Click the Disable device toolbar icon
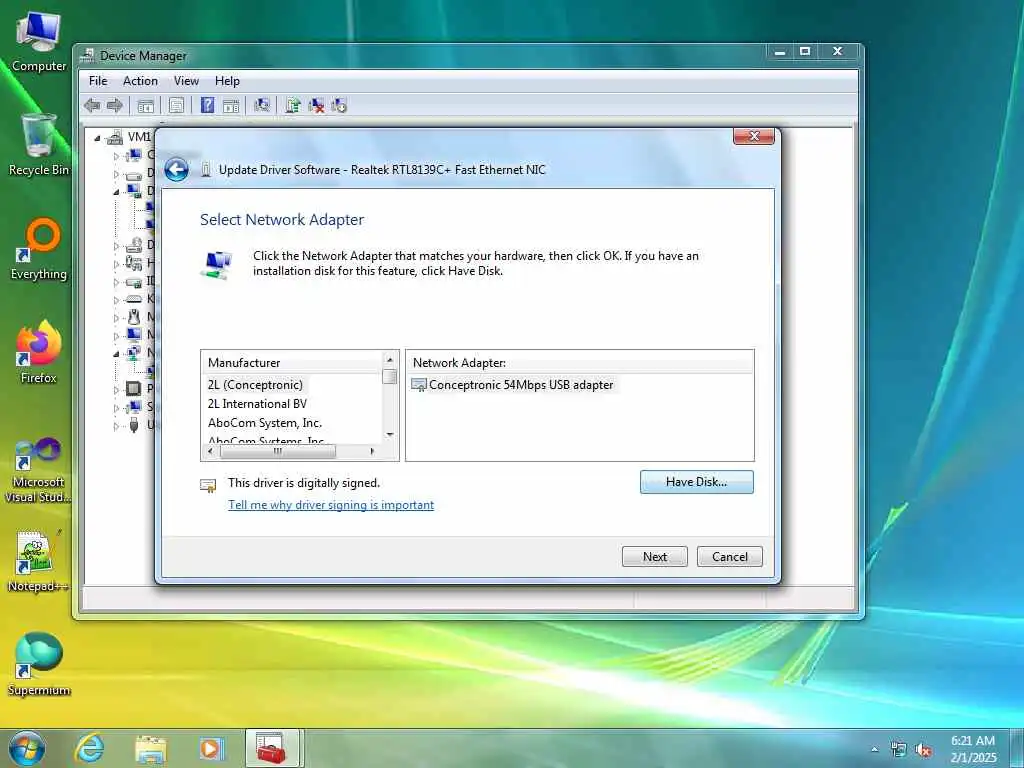 click(339, 105)
